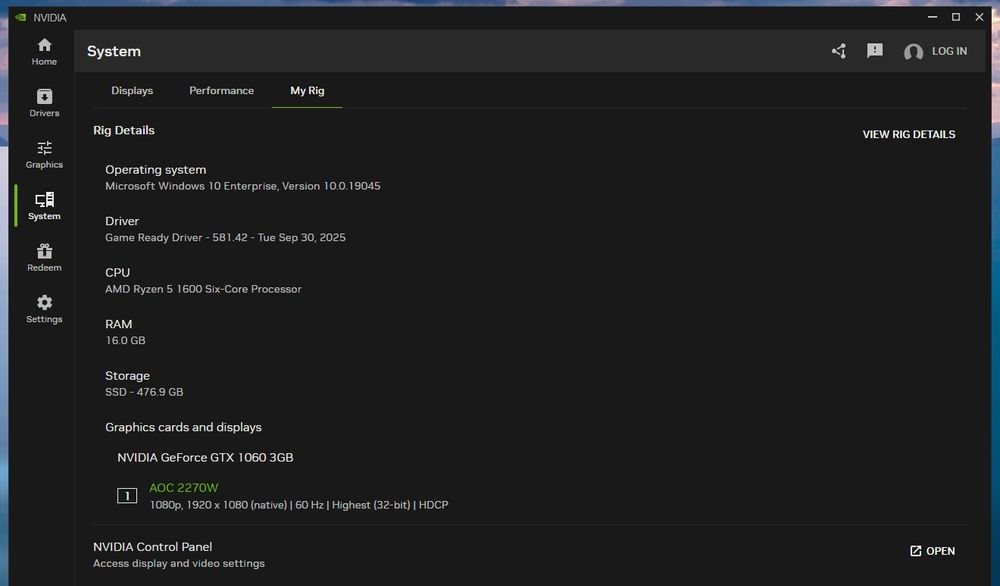This screenshot has height=586, width=1000.
Task: Open the Redeem gift section
Action: (44, 258)
